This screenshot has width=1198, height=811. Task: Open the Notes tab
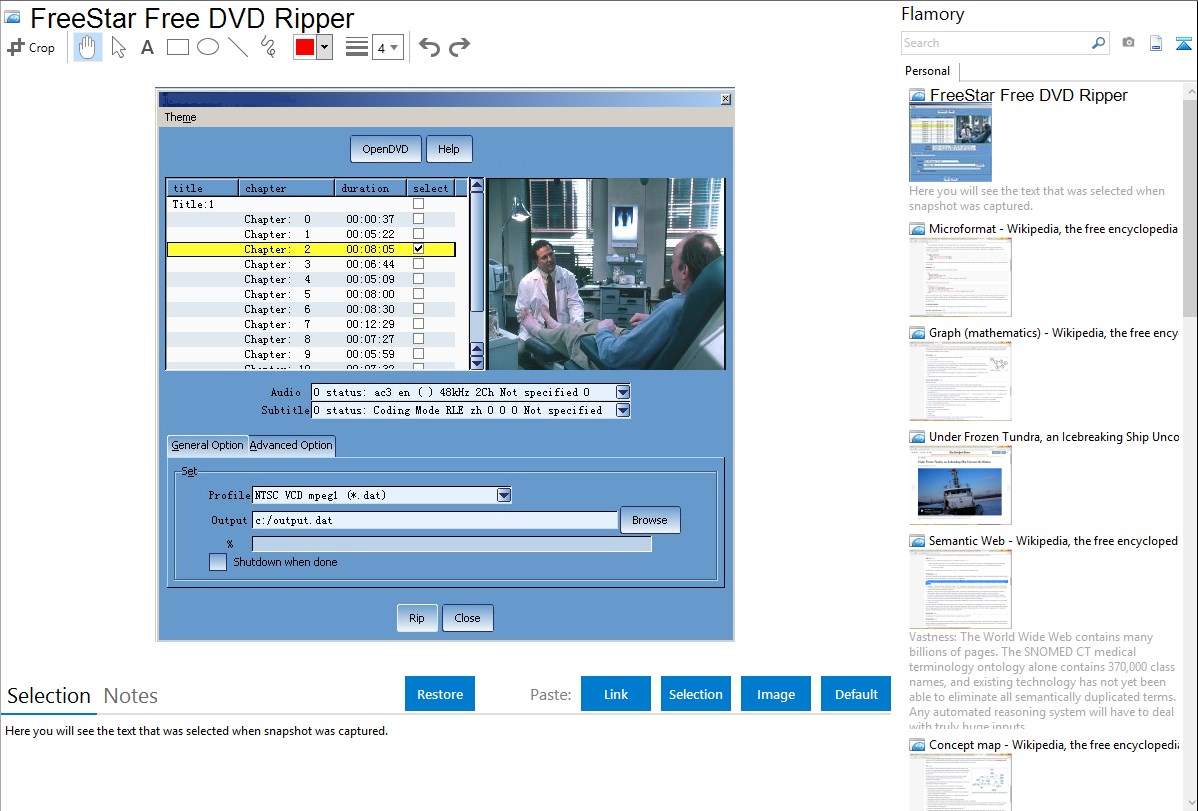click(131, 696)
